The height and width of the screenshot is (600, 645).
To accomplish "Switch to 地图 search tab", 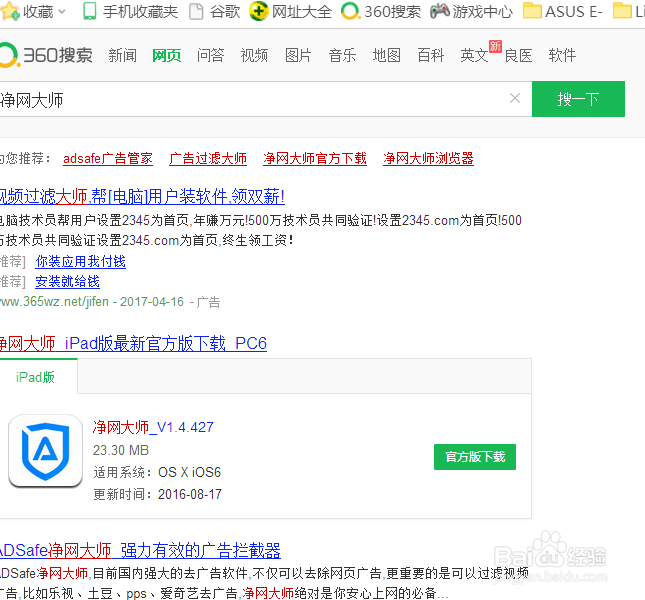I will tap(386, 55).
